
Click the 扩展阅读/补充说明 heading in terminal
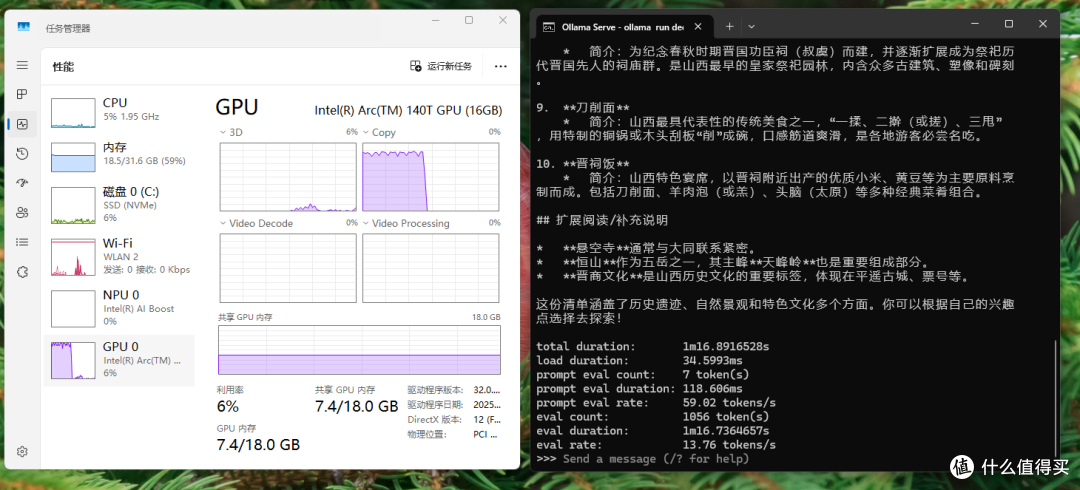(x=602, y=220)
